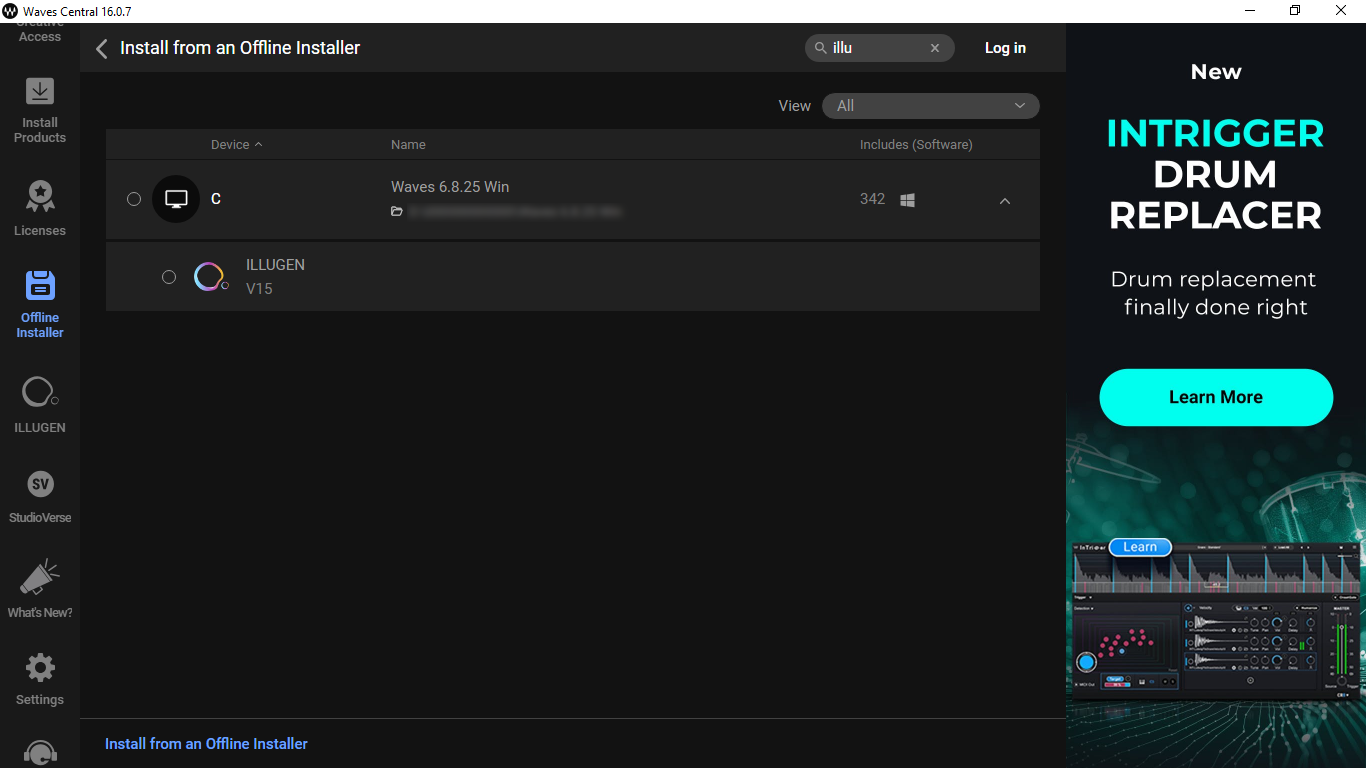Image resolution: width=1366 pixels, height=768 pixels.
Task: Open Install Products in sidebar
Action: point(40,110)
